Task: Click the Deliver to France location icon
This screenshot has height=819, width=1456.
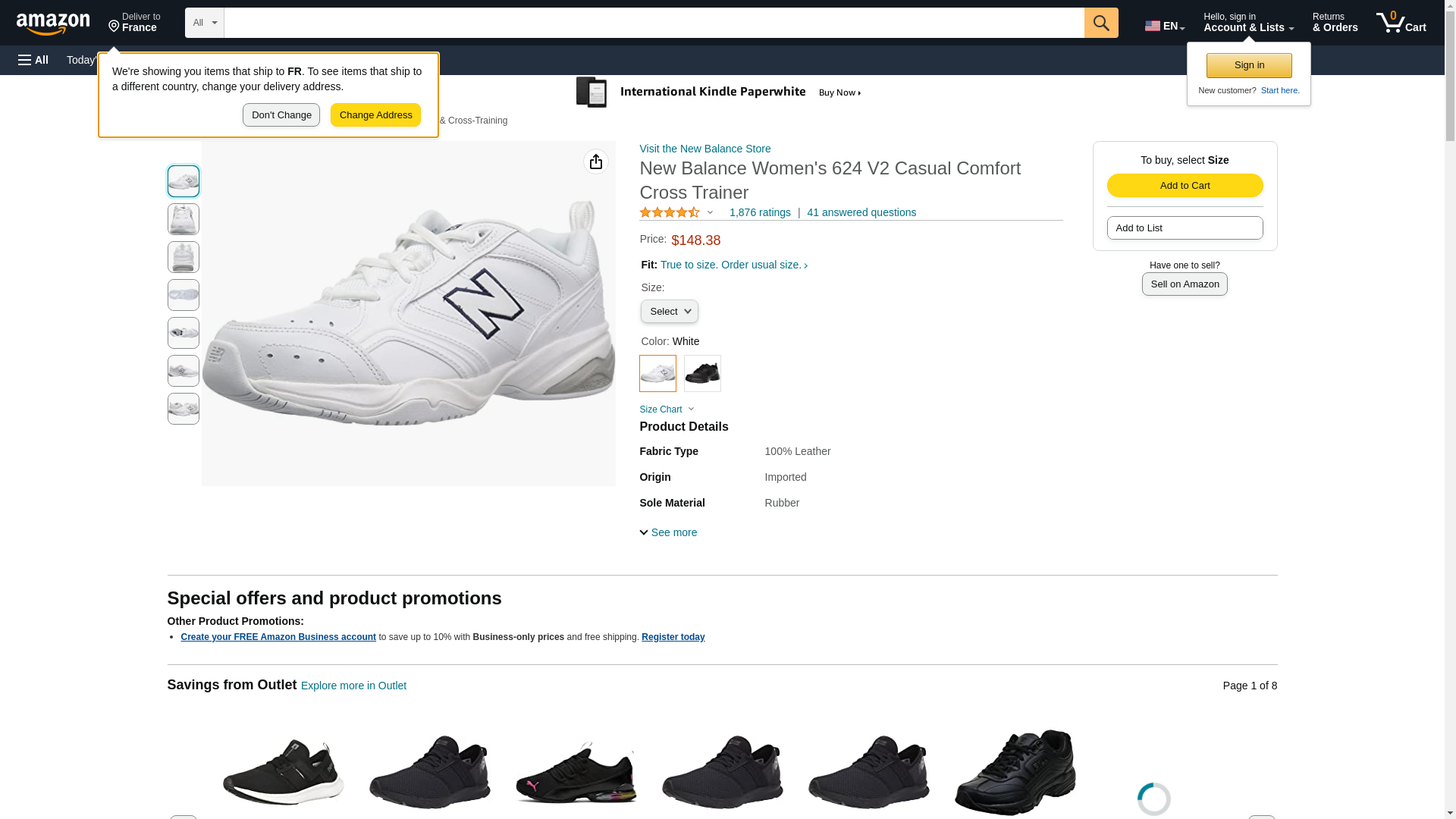Action: (115, 27)
